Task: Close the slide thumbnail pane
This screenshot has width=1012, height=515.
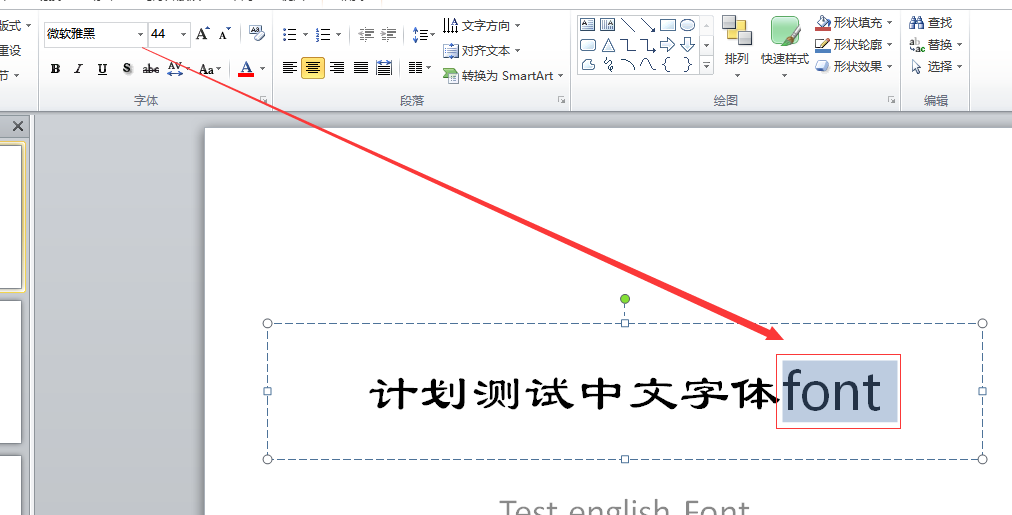Action: pos(18,126)
